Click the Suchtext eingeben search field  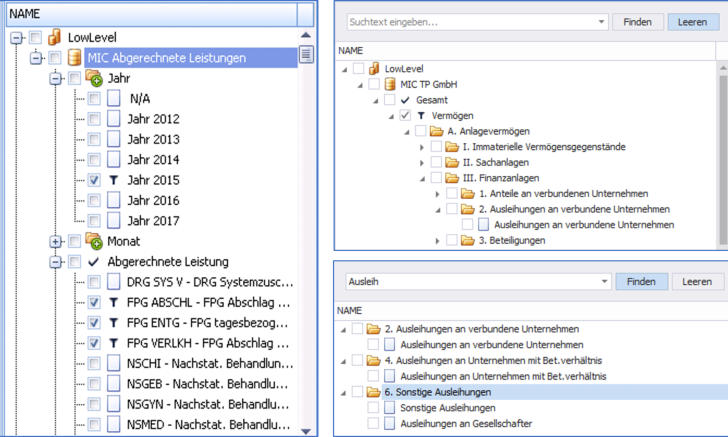pyautogui.click(x=470, y=21)
